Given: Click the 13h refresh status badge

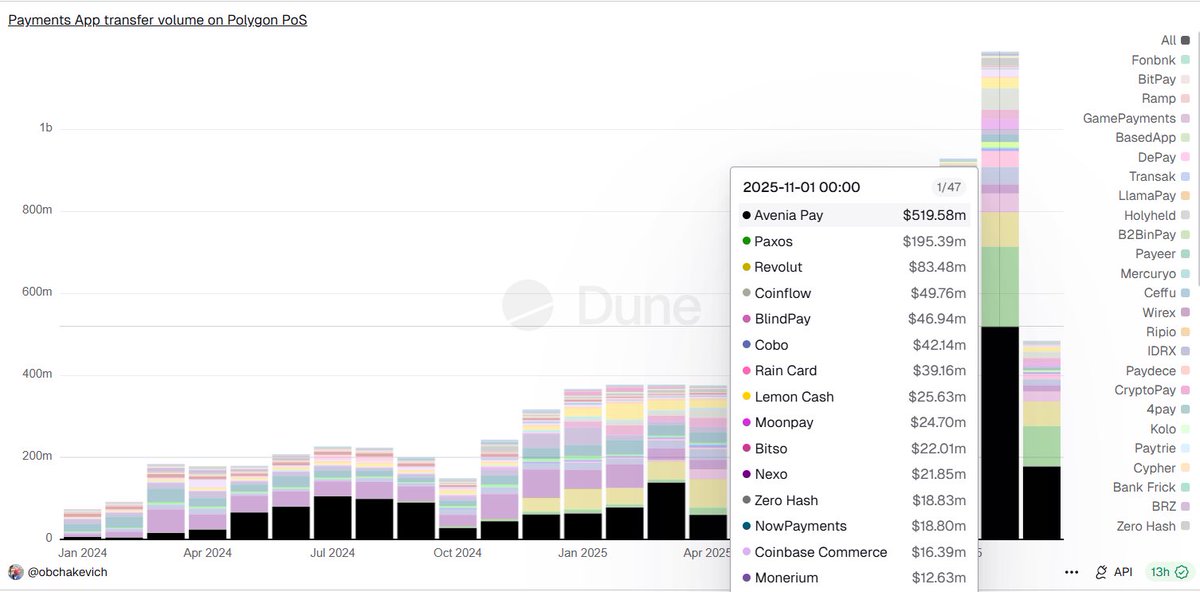Looking at the screenshot, I should (x=1169, y=572).
